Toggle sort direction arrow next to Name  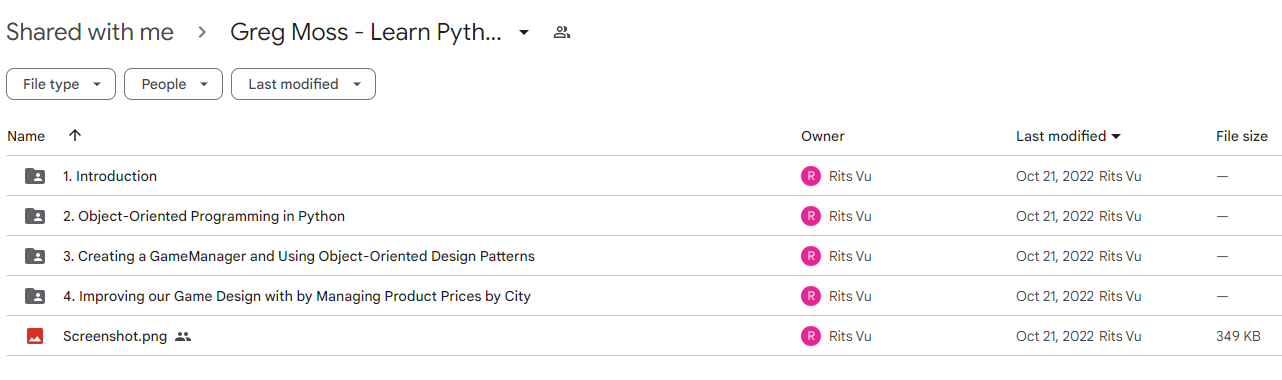75,136
